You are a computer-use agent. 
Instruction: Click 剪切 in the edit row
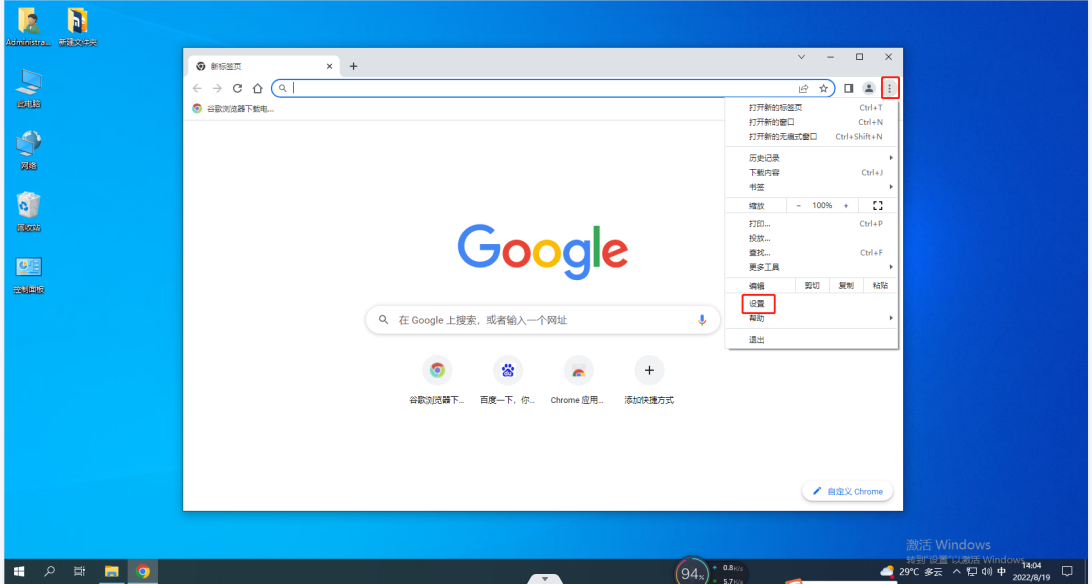[812, 286]
